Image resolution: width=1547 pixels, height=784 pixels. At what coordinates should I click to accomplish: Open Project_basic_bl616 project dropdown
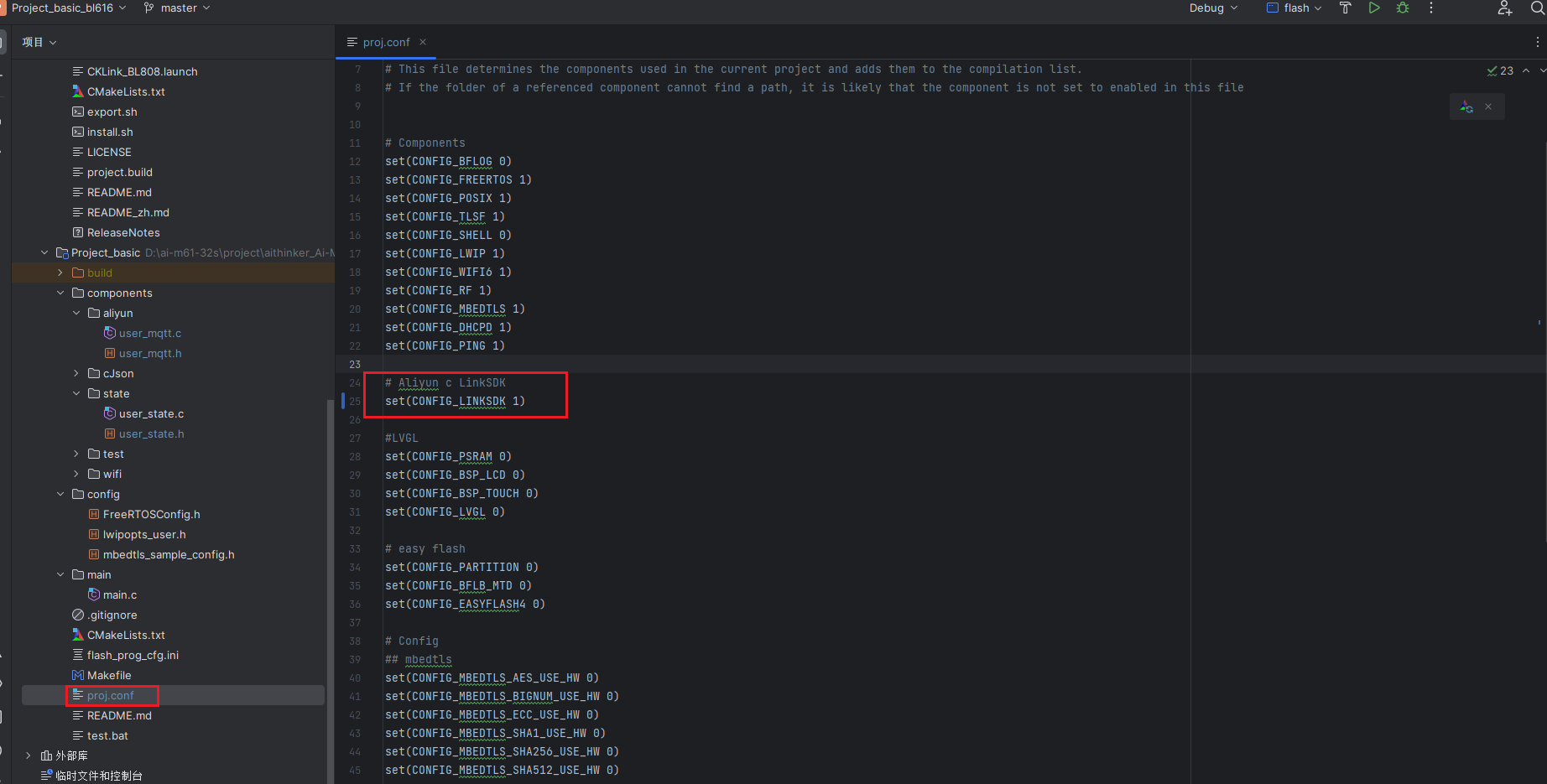coord(69,8)
